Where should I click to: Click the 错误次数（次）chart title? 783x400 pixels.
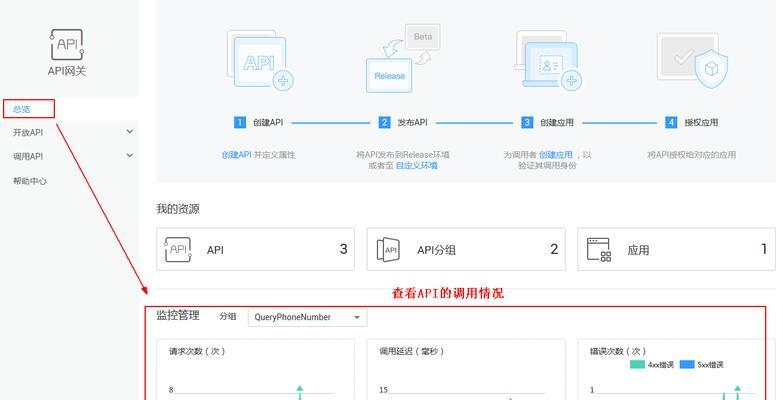618,352
